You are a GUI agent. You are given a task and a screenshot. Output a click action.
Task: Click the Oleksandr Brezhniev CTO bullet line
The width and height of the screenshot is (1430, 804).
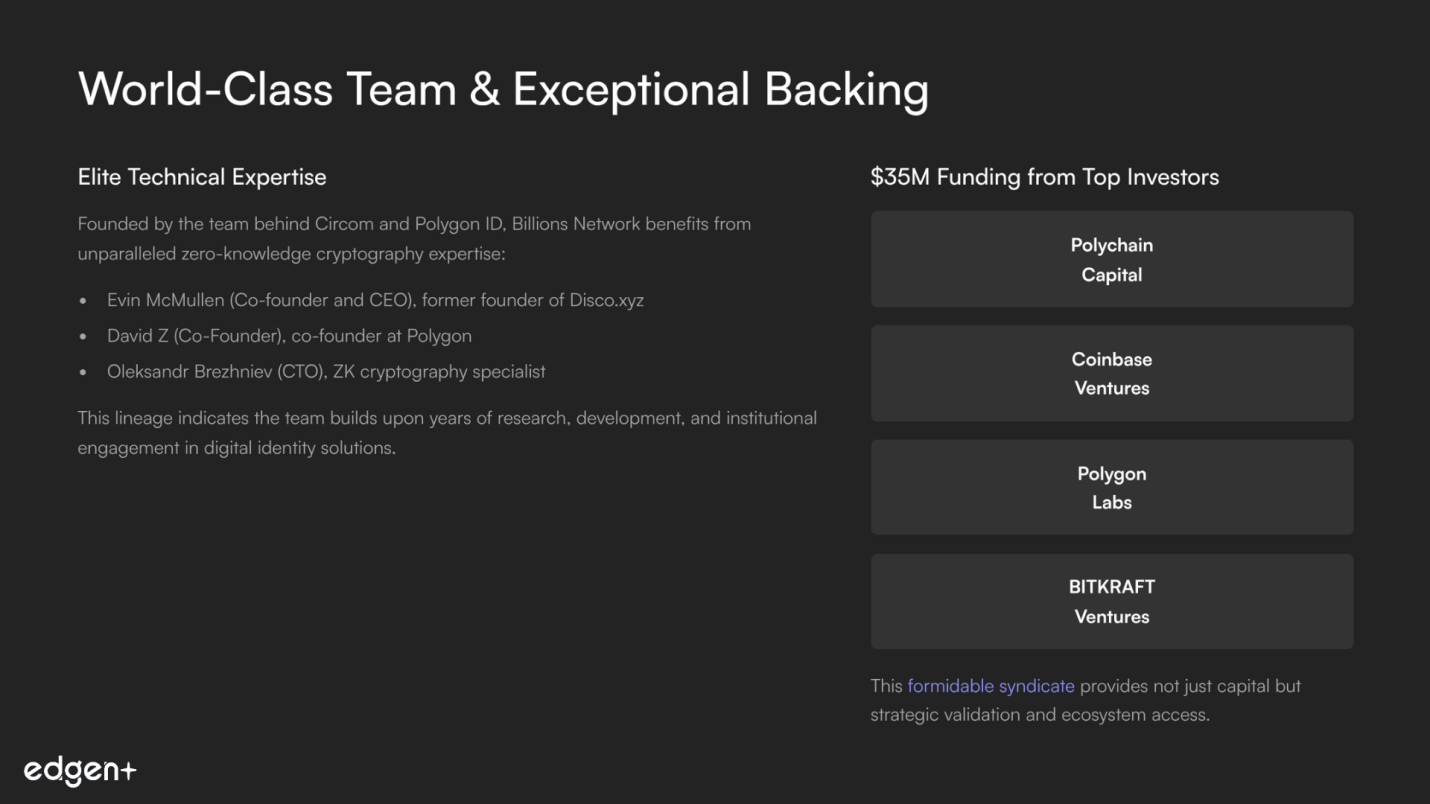point(326,372)
